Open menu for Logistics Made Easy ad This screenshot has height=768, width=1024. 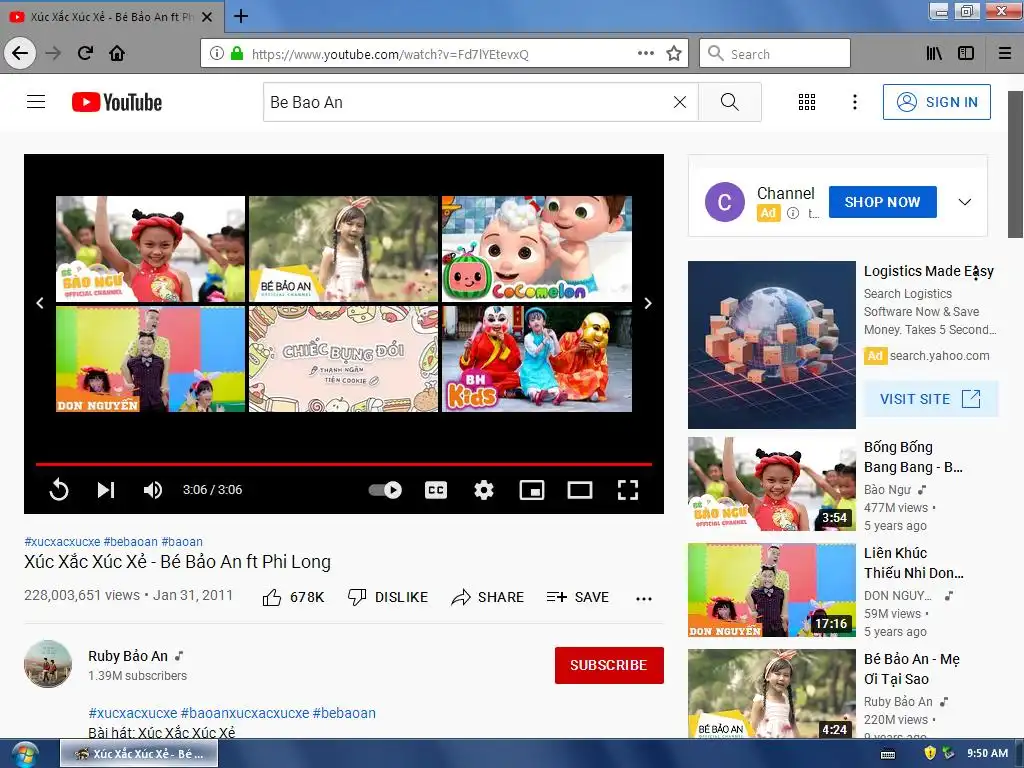point(976,275)
